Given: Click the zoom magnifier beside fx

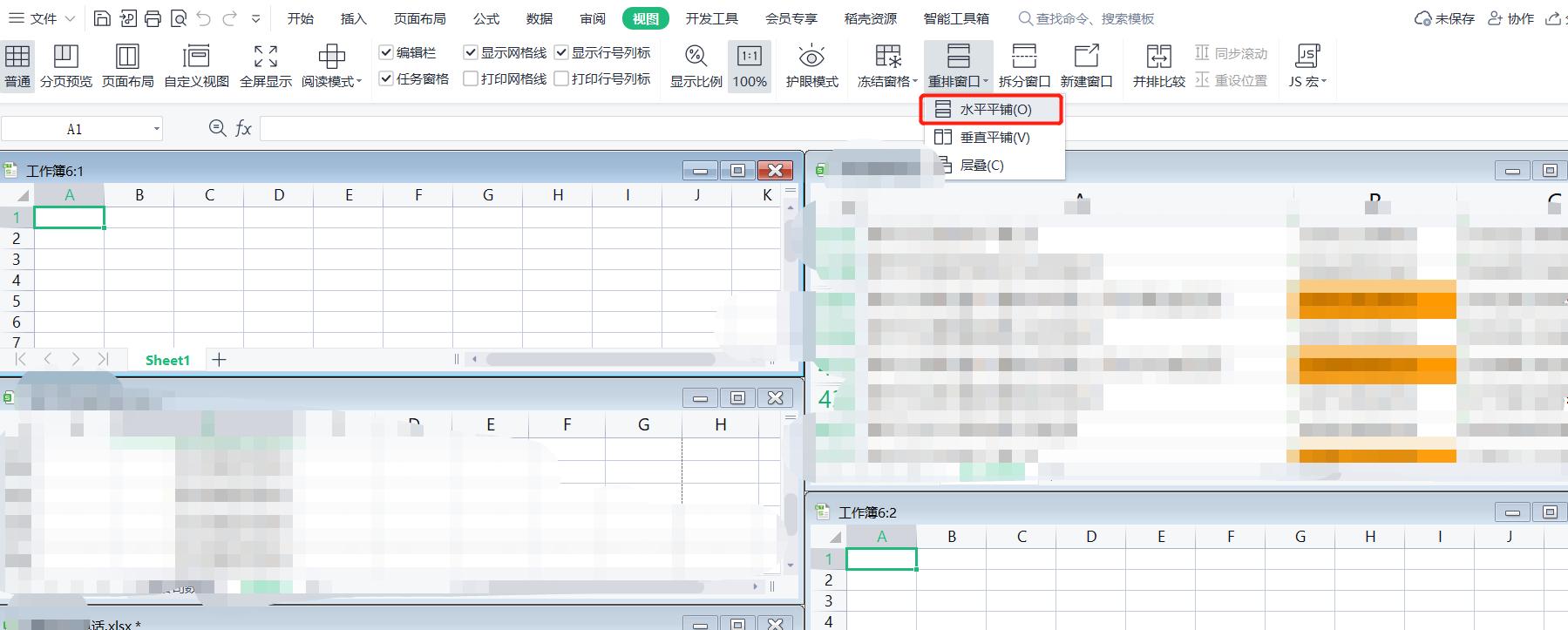Looking at the screenshot, I should (x=217, y=129).
